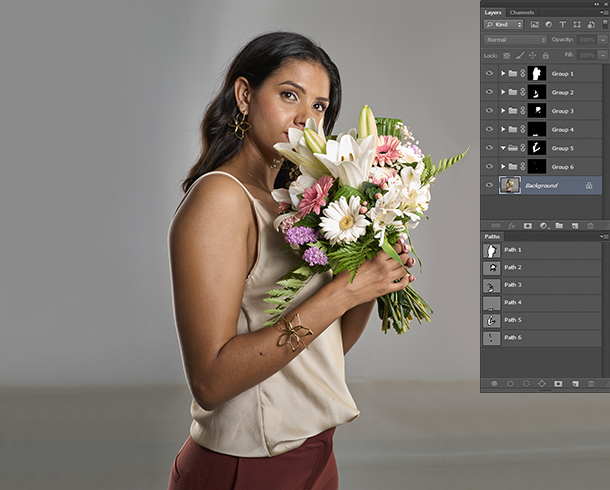Toggle the layer filtering switch
Screen dimensions: 610x490
[605, 24]
